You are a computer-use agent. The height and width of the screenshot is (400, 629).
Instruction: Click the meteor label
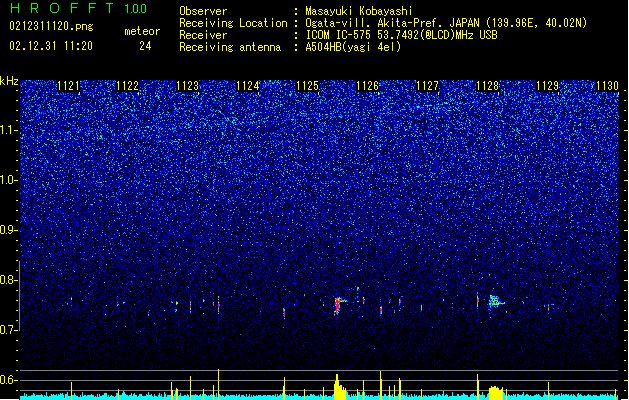pos(142,31)
